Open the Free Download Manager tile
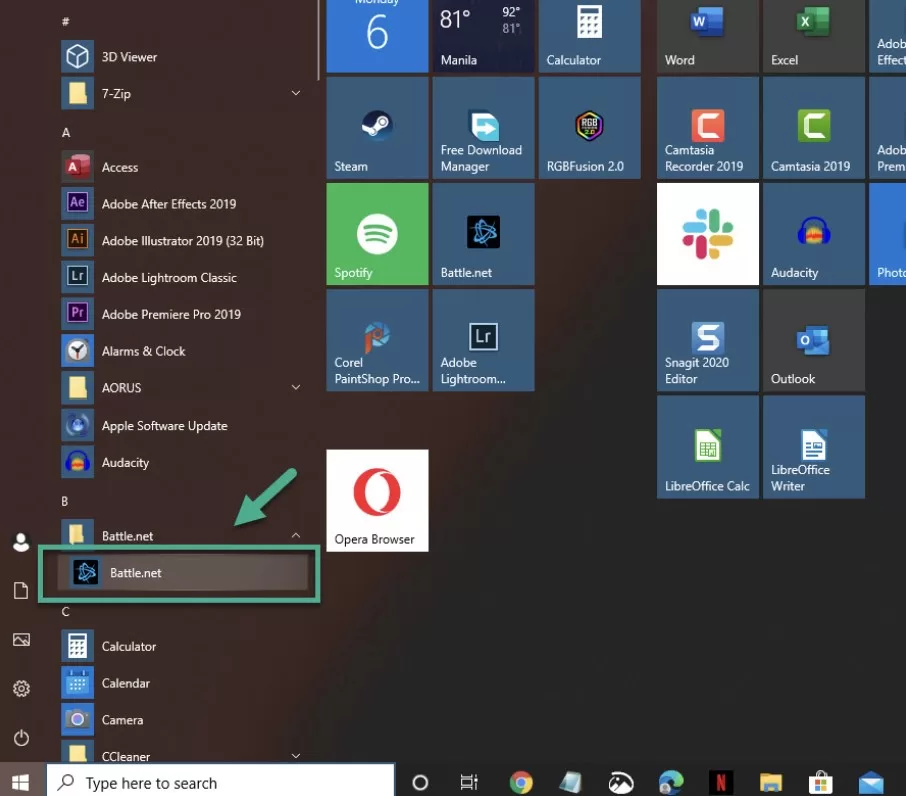The image size is (906, 796). [x=484, y=128]
